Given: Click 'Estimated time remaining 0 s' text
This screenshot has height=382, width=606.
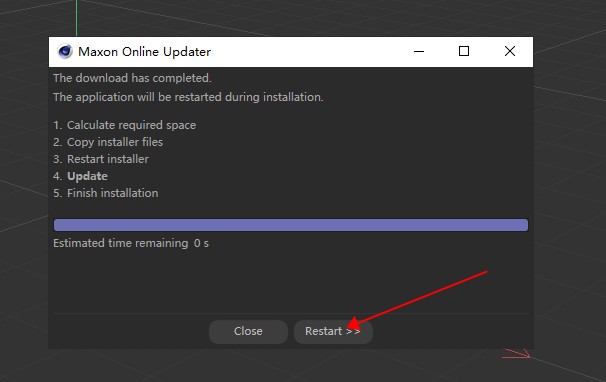Looking at the screenshot, I should coord(131,243).
